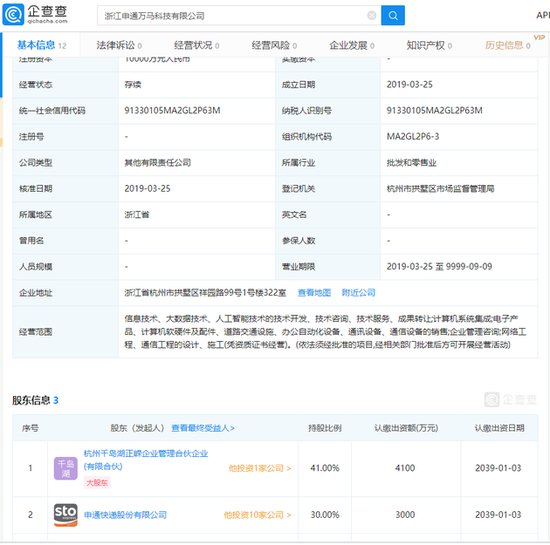Select the 其他有限责任公司 company type
Image resolution: width=550 pixels, height=545 pixels.
pyautogui.click(x=157, y=163)
